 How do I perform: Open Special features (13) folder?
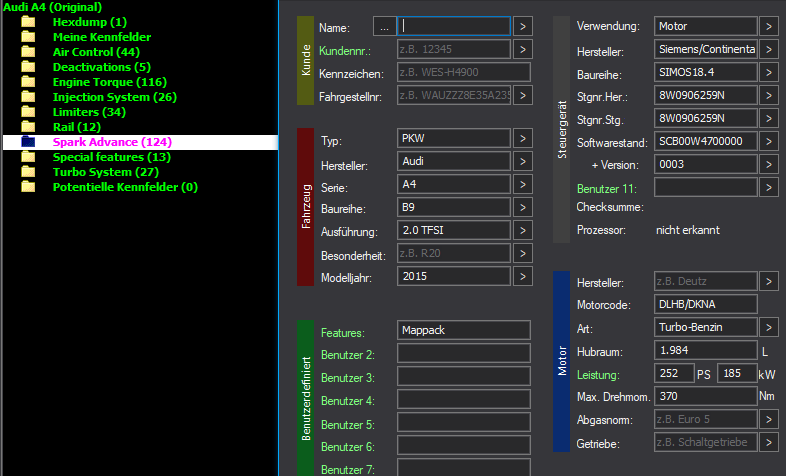(x=112, y=157)
